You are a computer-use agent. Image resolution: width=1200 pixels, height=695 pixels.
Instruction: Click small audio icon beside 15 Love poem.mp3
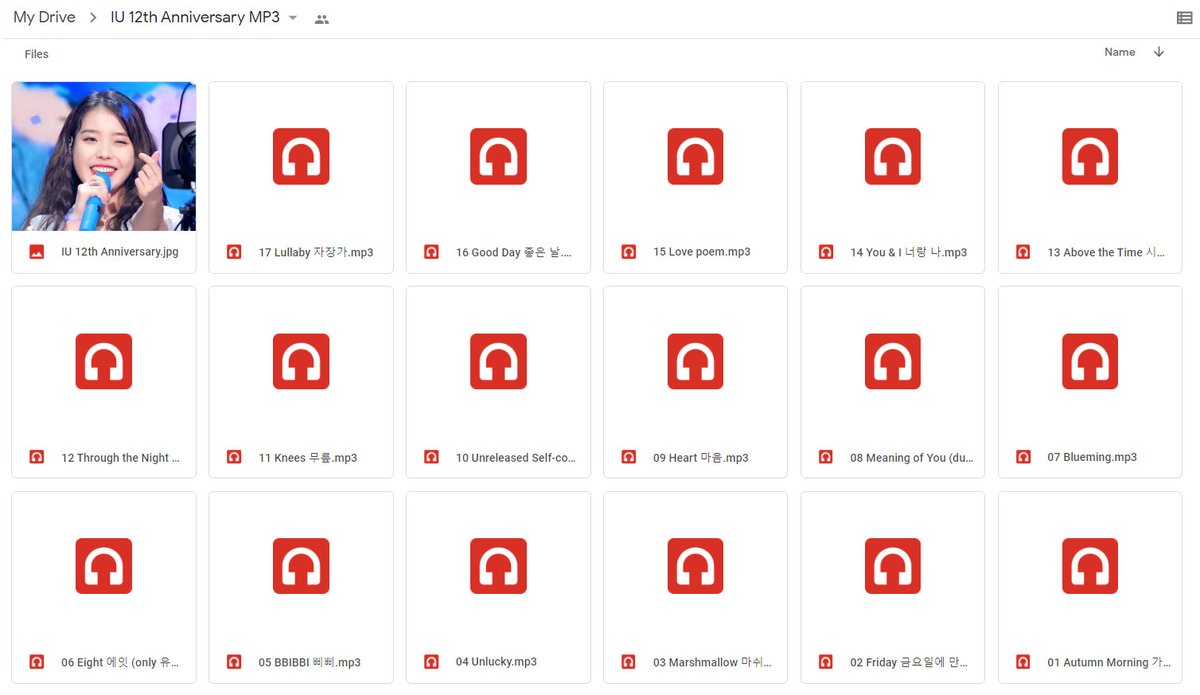pyautogui.click(x=629, y=252)
